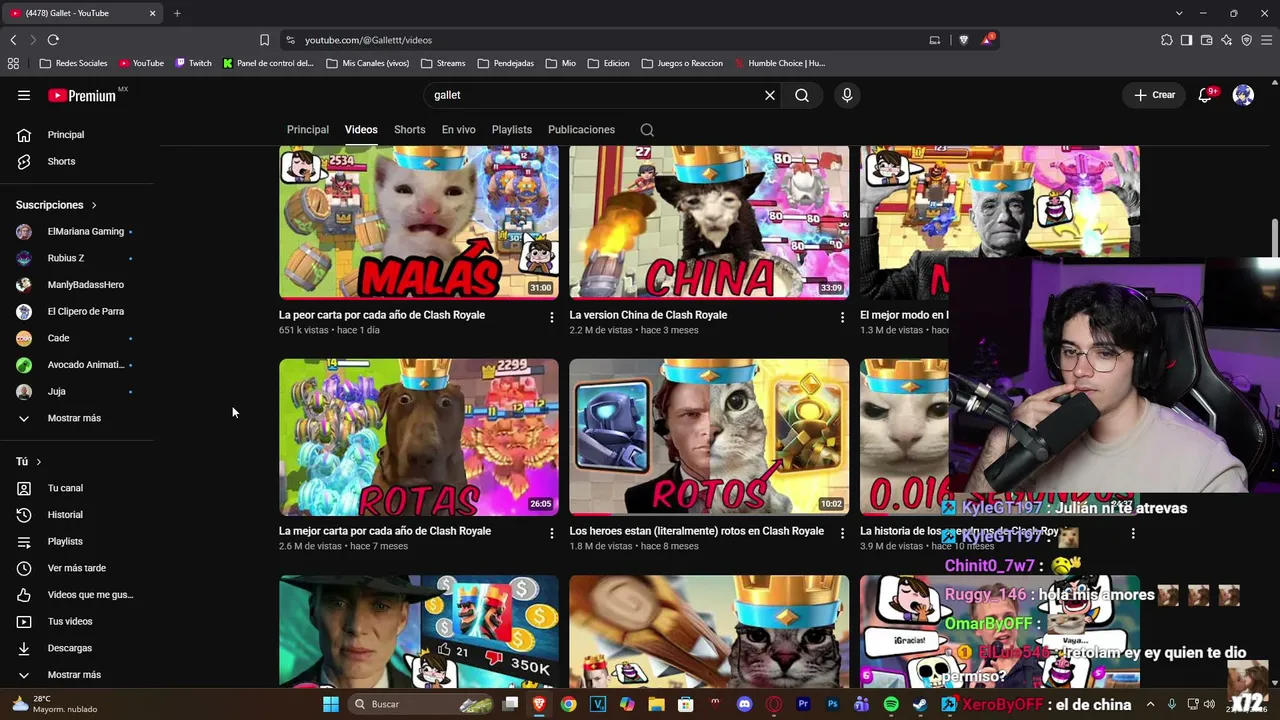Open YouTube bookmark in bookmarks bar
This screenshot has height=720, width=1280.
click(141, 63)
